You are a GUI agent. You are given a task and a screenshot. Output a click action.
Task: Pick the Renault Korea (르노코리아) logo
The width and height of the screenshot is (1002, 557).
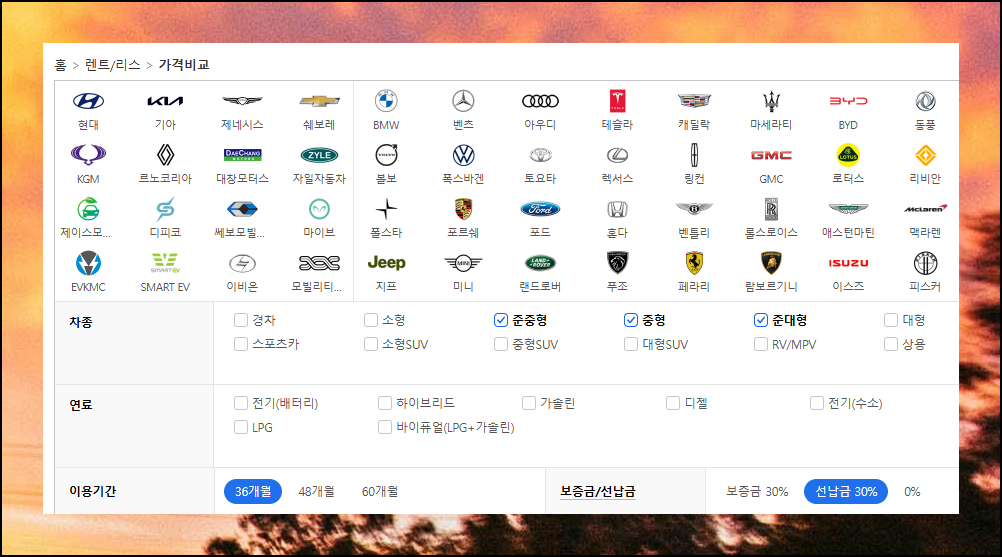(165, 155)
